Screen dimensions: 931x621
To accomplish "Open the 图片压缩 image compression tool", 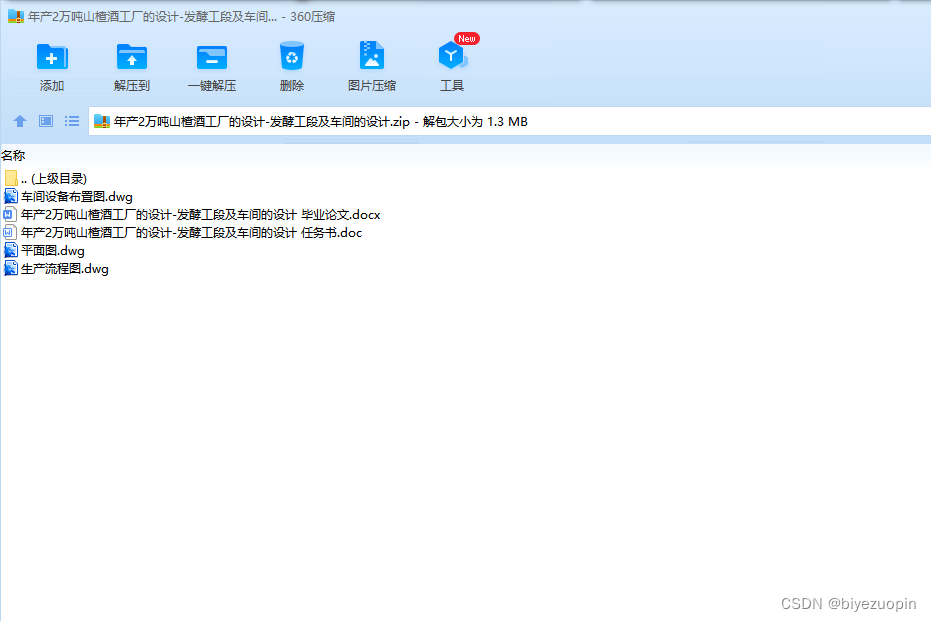I will 372,56.
